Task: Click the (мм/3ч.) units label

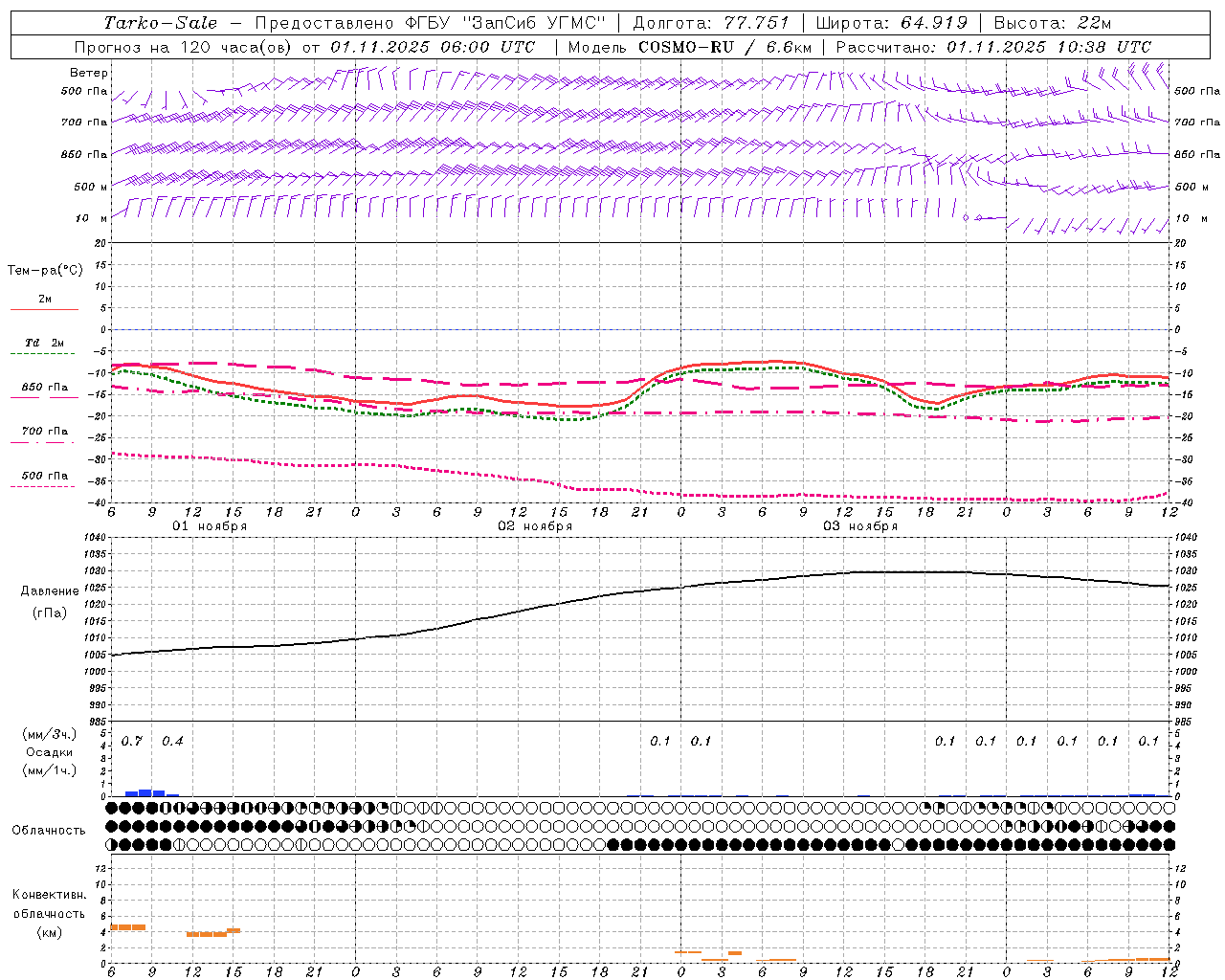Action: [x=50, y=735]
